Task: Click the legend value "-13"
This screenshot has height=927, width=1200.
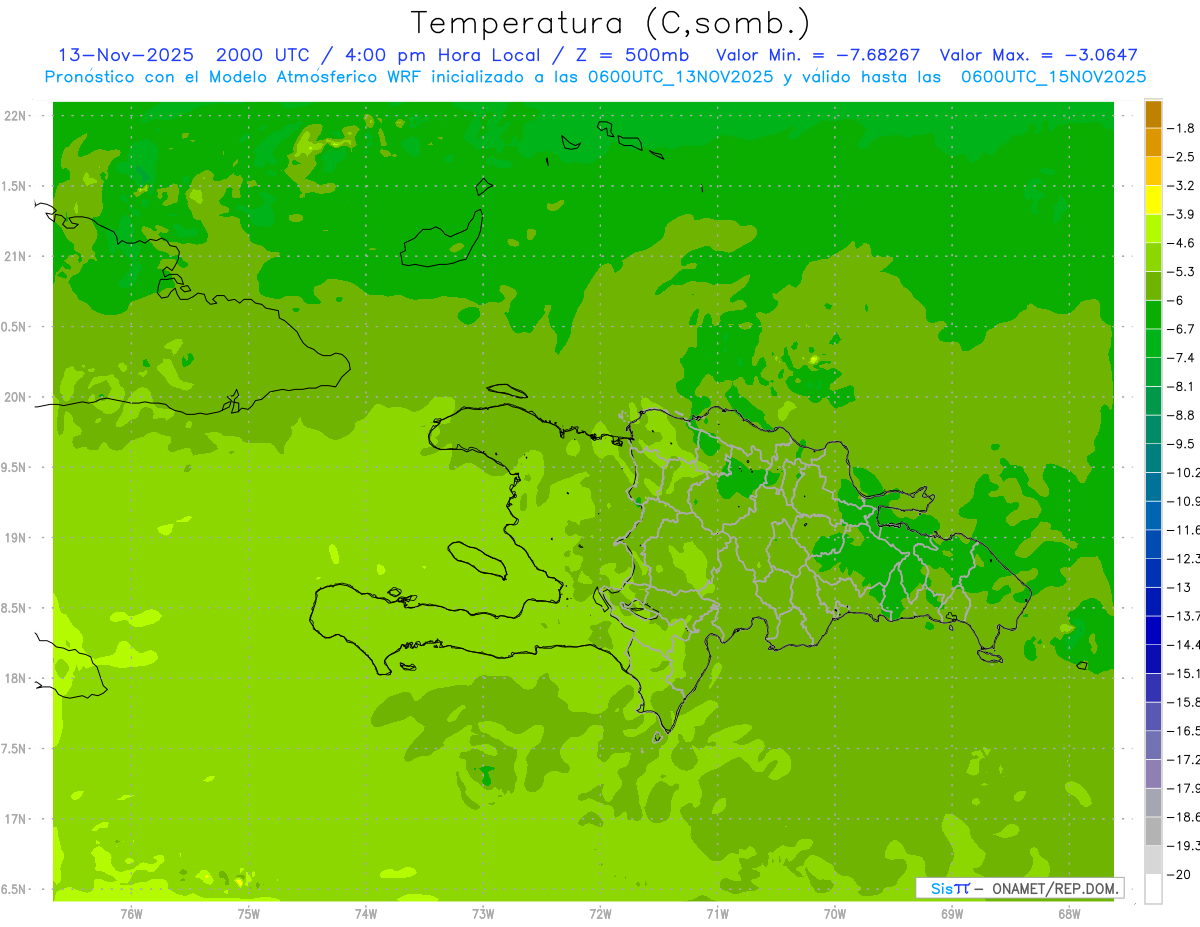Action: (1180, 587)
